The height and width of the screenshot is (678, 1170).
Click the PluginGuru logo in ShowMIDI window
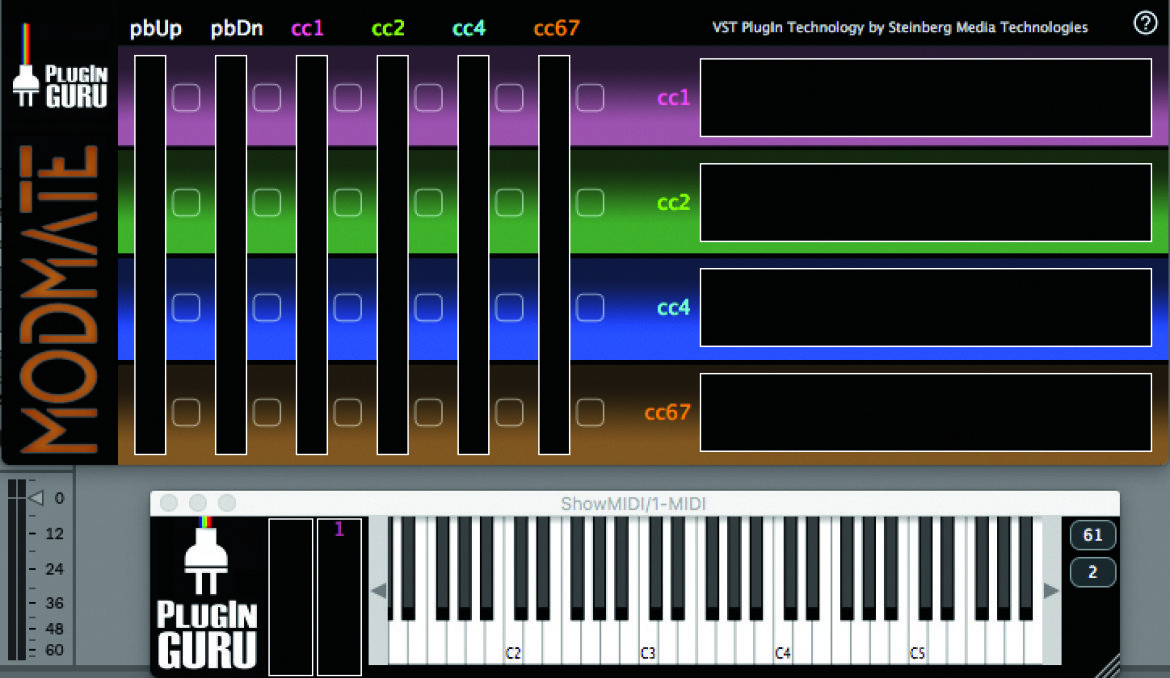pos(206,594)
